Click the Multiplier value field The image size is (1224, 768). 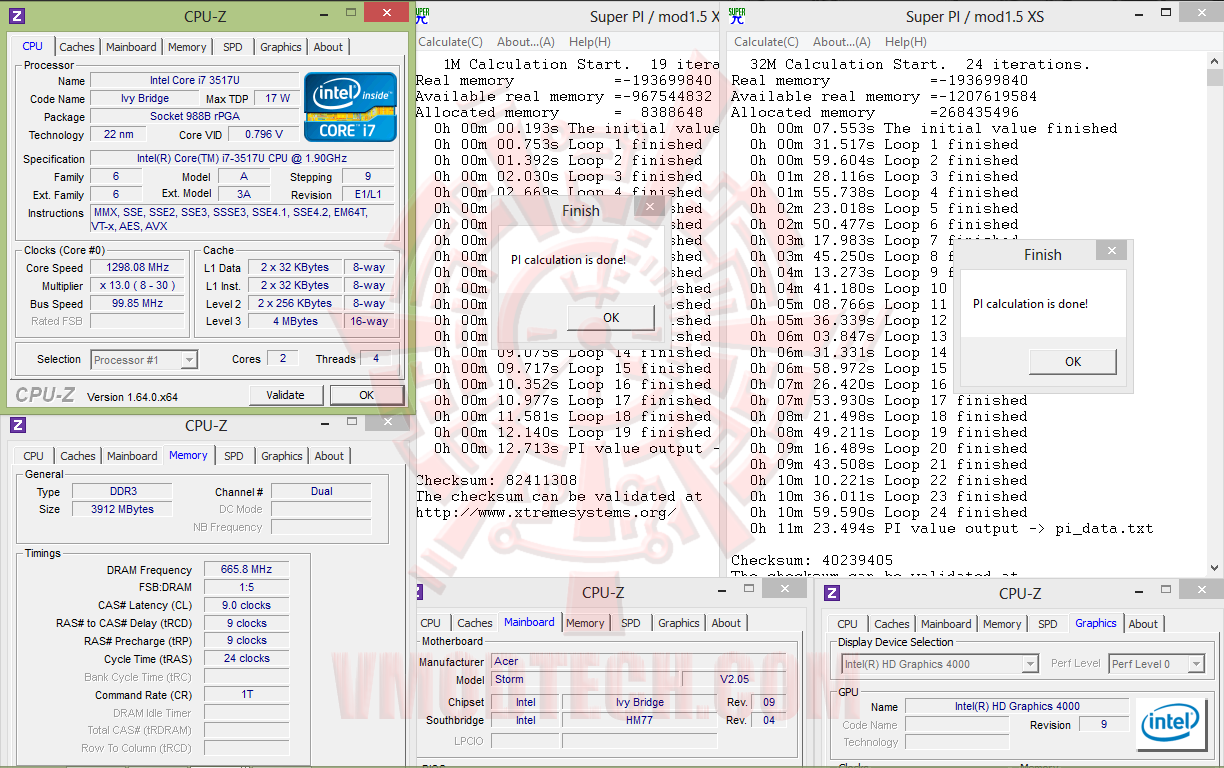point(138,285)
